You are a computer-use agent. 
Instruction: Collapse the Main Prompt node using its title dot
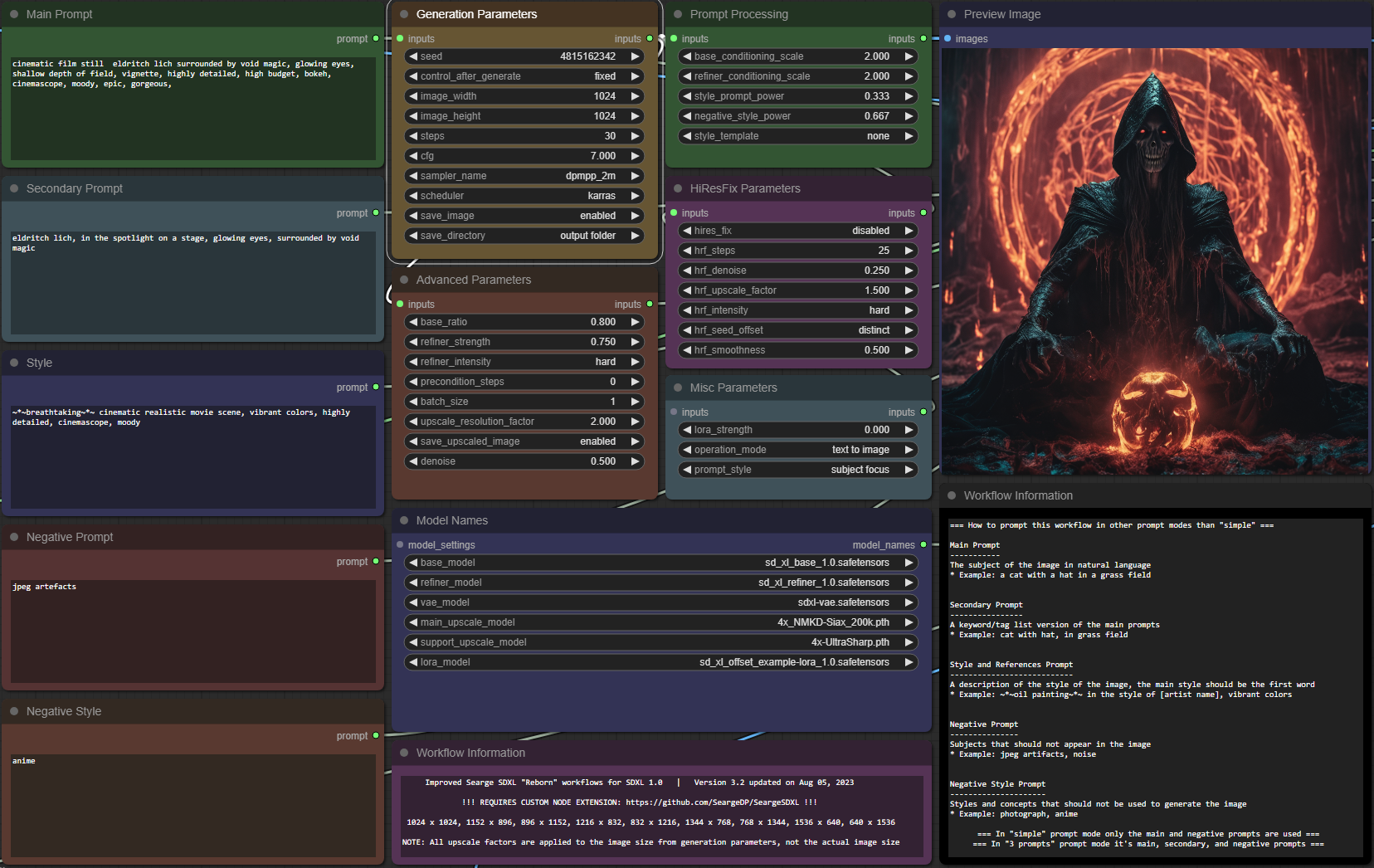point(14,14)
